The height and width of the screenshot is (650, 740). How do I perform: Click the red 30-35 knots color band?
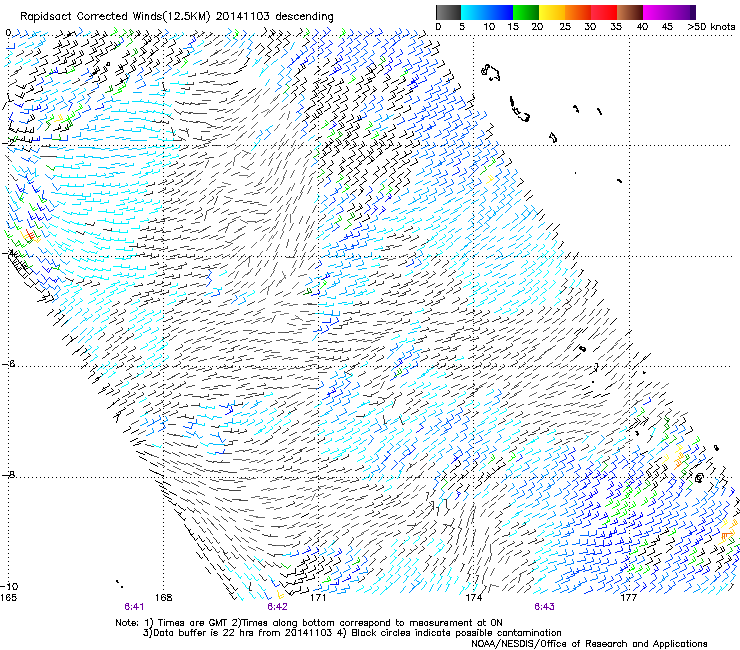click(x=604, y=12)
